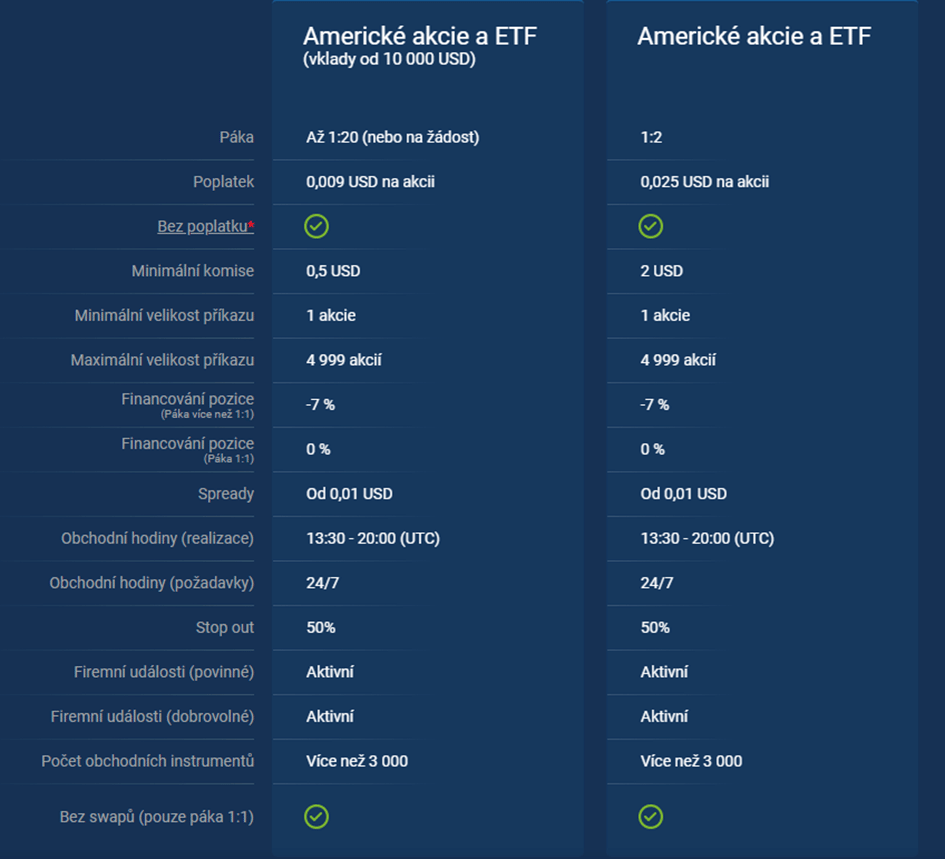Click the Bez swapů checkmark under the 0,5 USD commission account
Image resolution: width=945 pixels, height=859 pixels.
coord(316,817)
